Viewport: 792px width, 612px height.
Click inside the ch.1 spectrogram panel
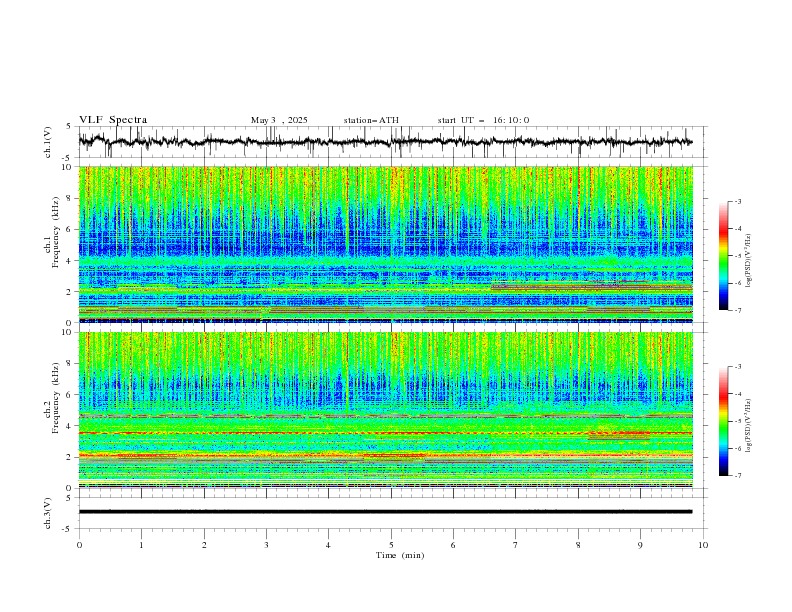coord(385,244)
